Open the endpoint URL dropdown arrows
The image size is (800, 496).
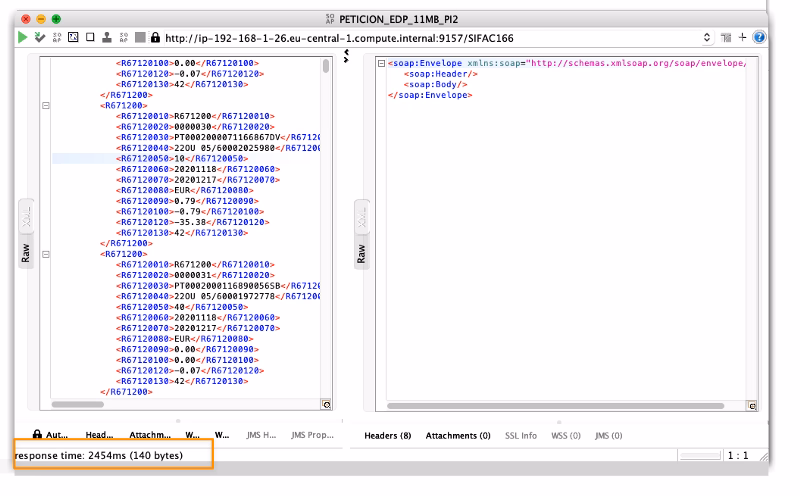click(707, 37)
